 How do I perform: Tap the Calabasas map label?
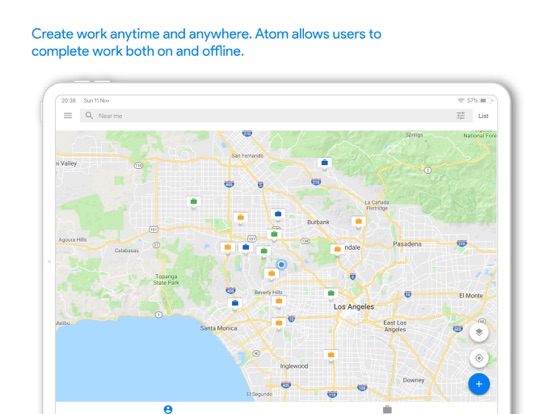pyautogui.click(x=127, y=250)
